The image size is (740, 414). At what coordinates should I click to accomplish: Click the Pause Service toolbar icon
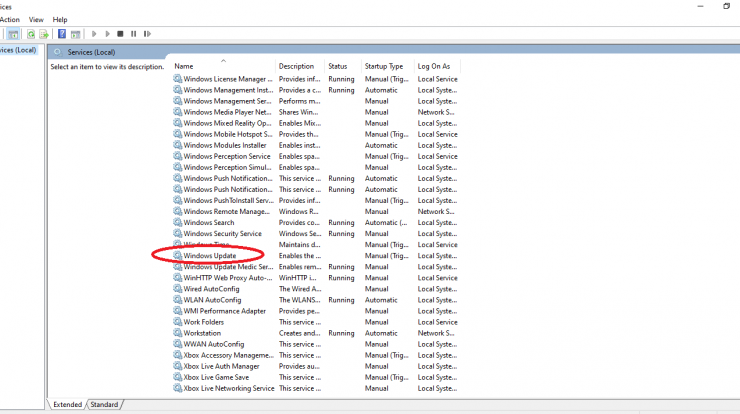coord(134,34)
